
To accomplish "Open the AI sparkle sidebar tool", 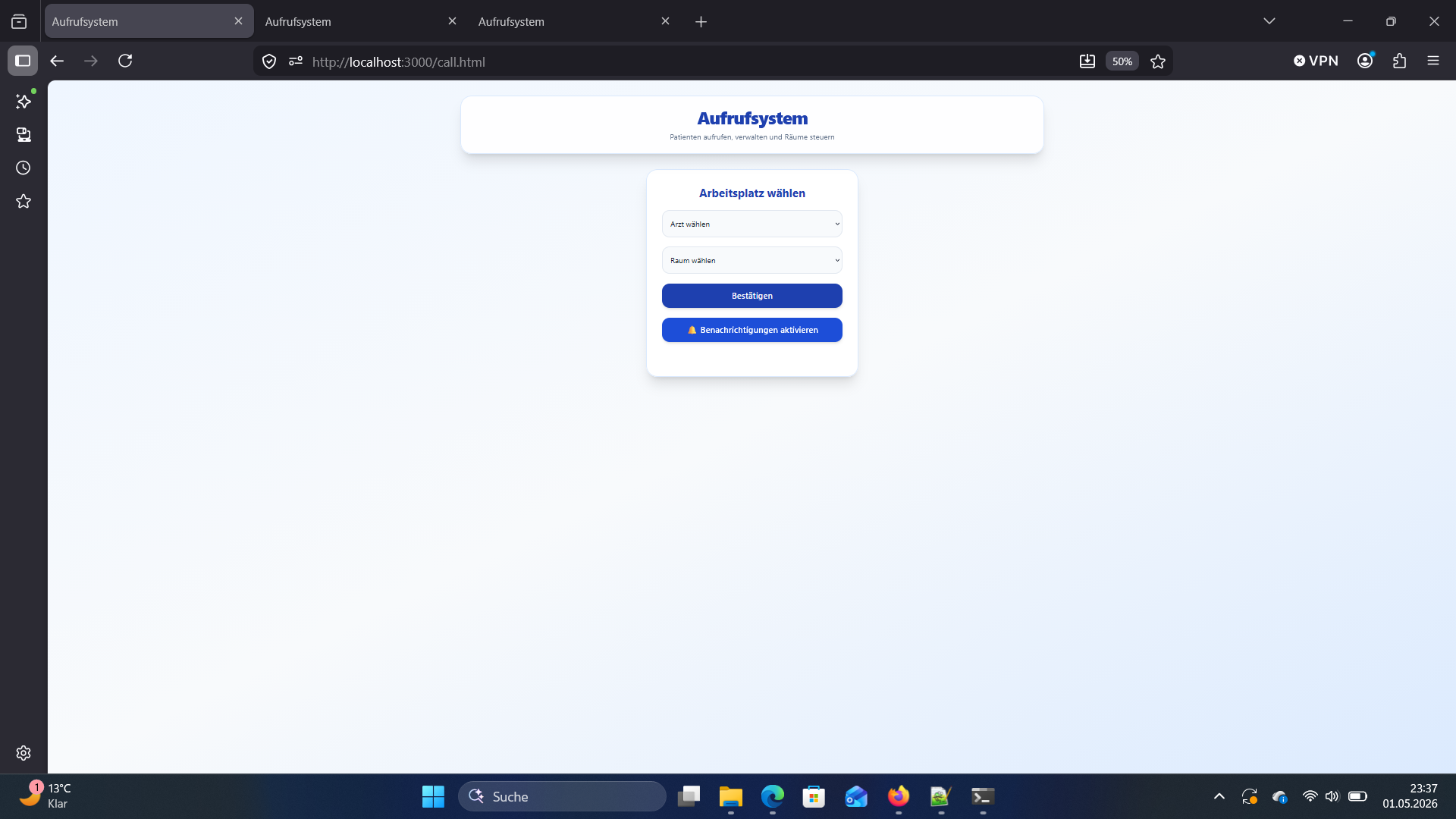I will click(x=24, y=101).
